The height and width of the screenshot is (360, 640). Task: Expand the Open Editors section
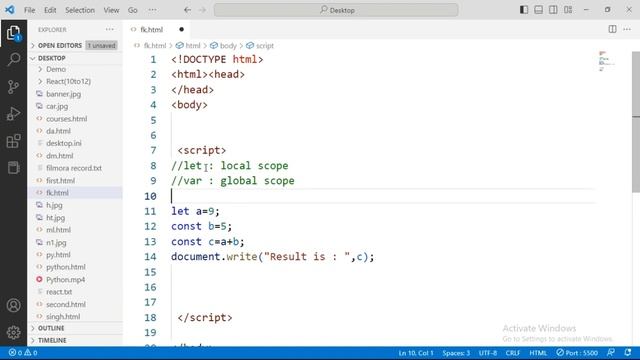75,45
